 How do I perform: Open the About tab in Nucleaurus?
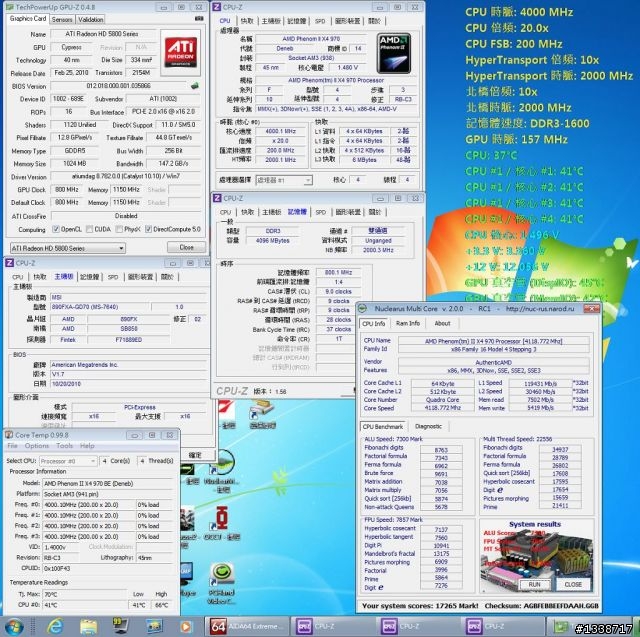(442, 323)
